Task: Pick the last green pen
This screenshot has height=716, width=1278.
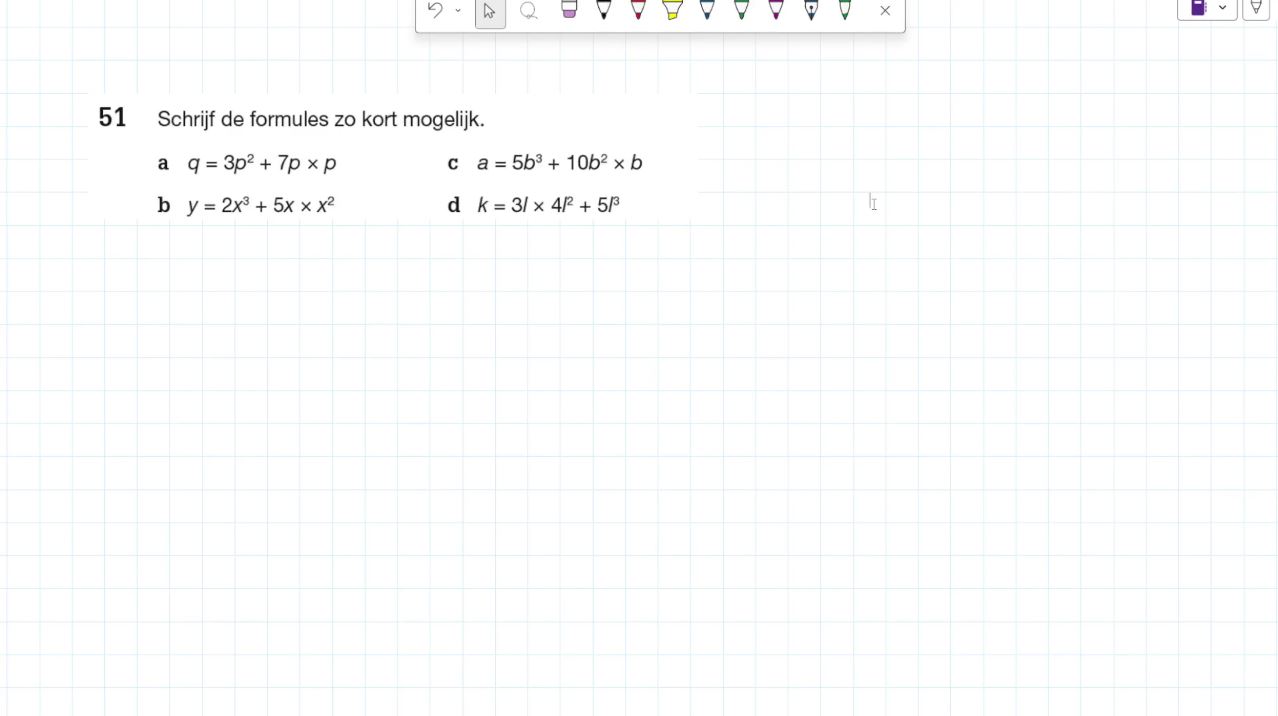Action: point(845,10)
